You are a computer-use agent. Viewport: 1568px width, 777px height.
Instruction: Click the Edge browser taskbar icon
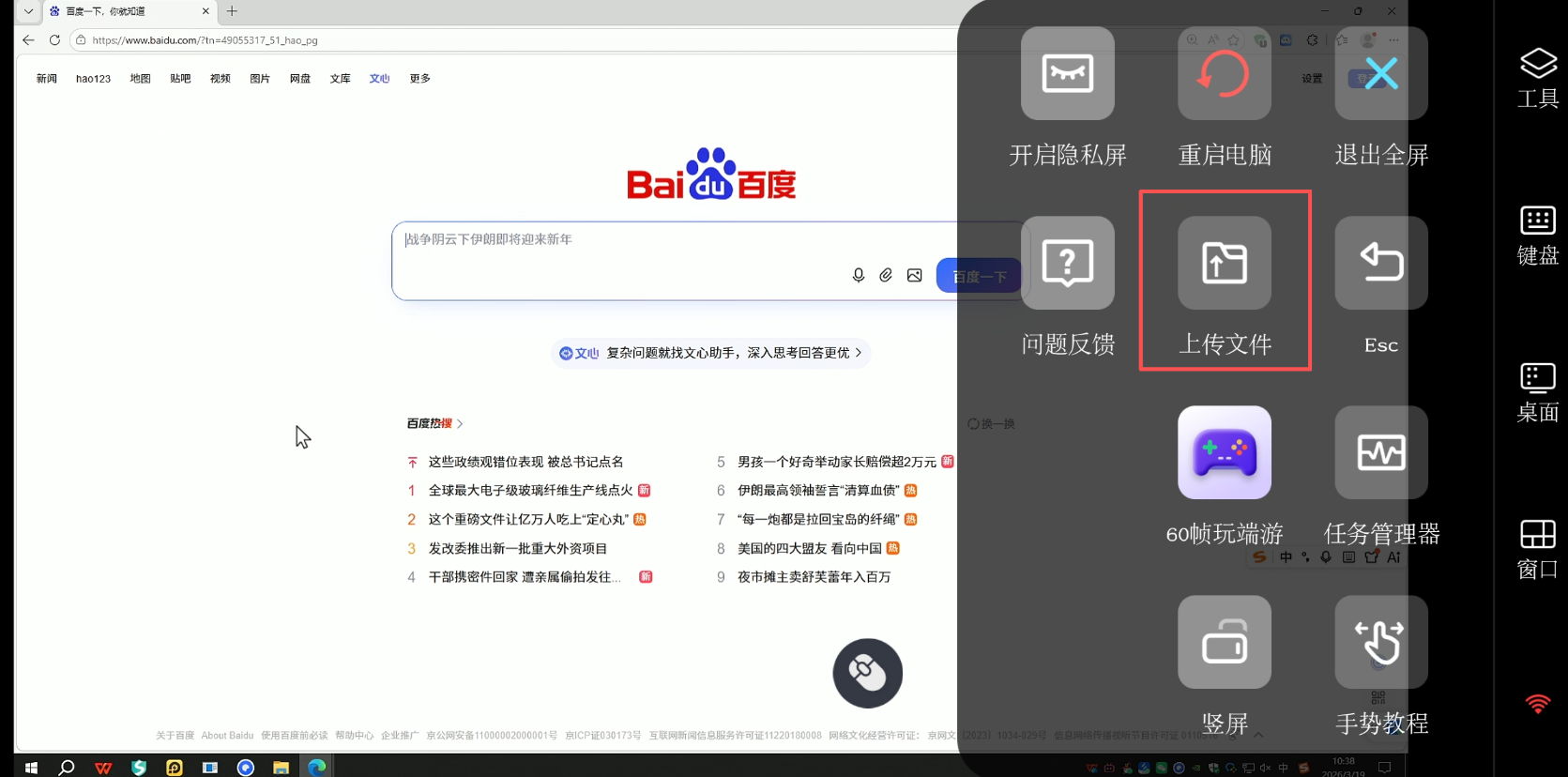pos(317,767)
